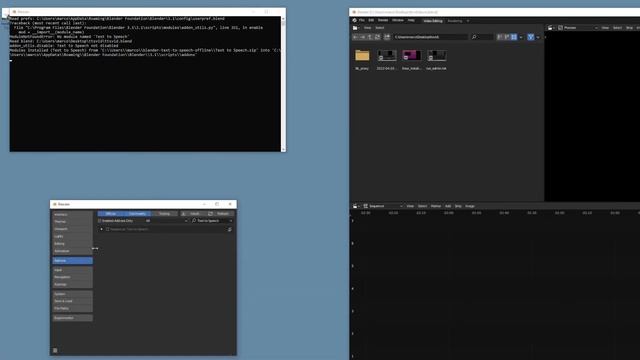Go forward to next folder in file browser
Image resolution: width=640 pixels, height=360 pixels.
[363, 37]
